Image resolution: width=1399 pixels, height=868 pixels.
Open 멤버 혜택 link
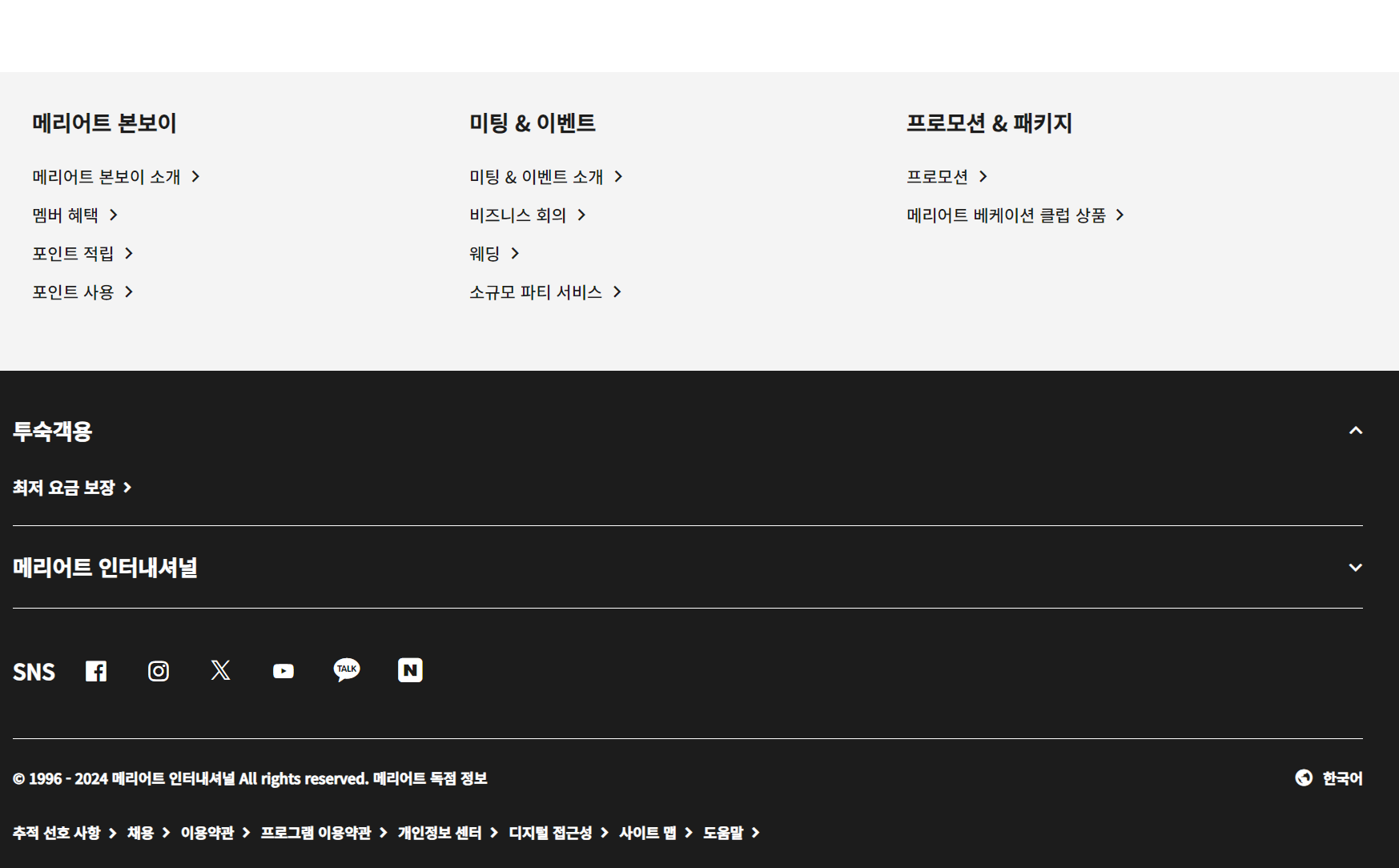pos(75,215)
